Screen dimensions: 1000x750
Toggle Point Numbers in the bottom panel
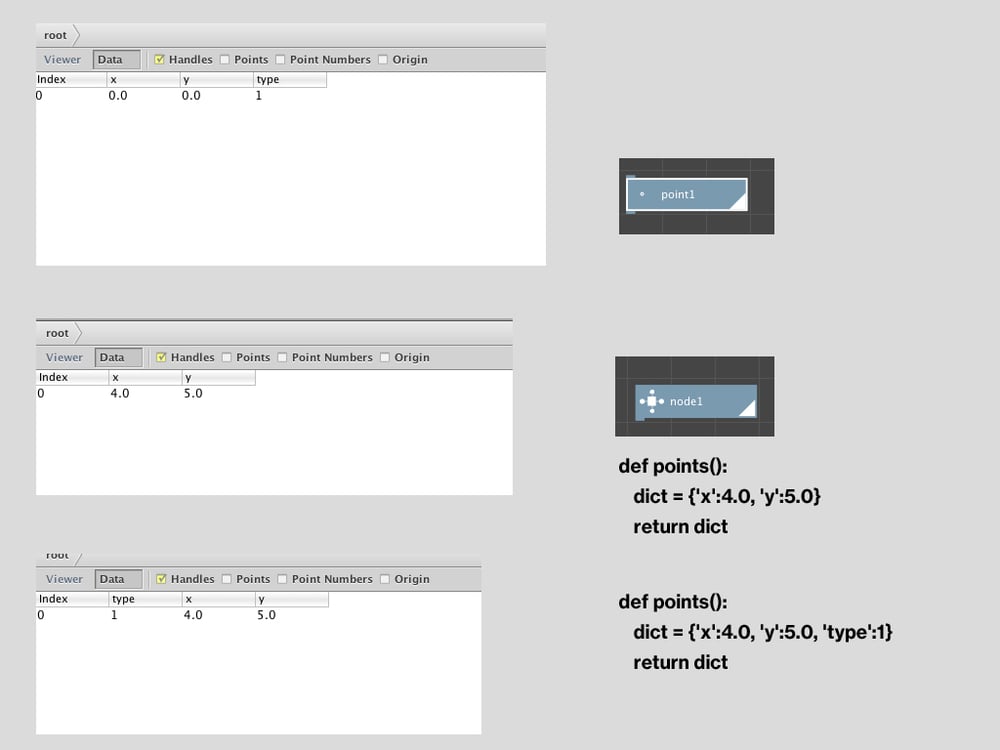[282, 579]
